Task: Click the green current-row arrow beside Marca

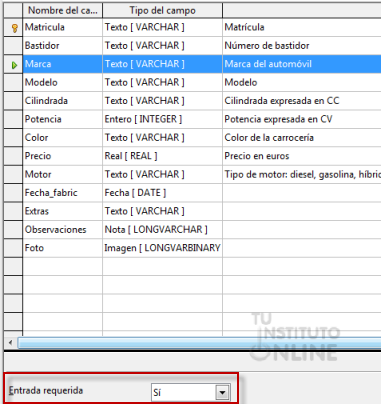Action: tap(14, 65)
